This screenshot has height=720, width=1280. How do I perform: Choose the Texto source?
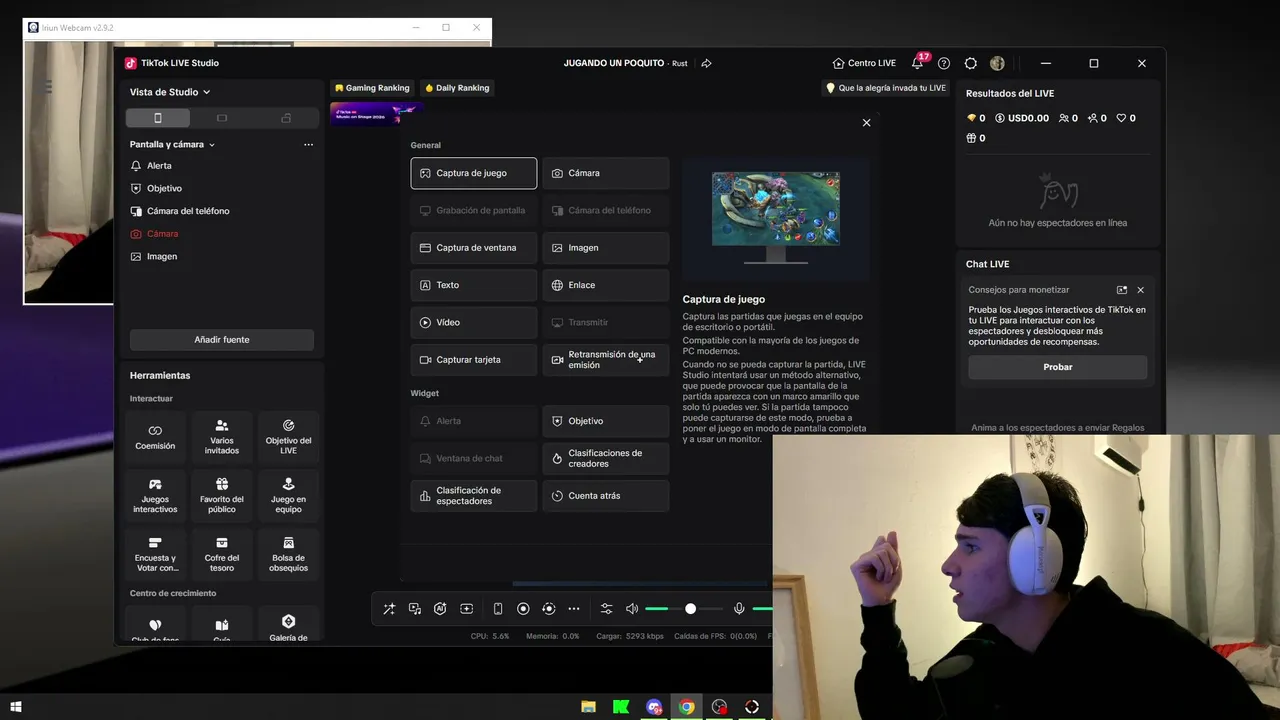pos(473,285)
